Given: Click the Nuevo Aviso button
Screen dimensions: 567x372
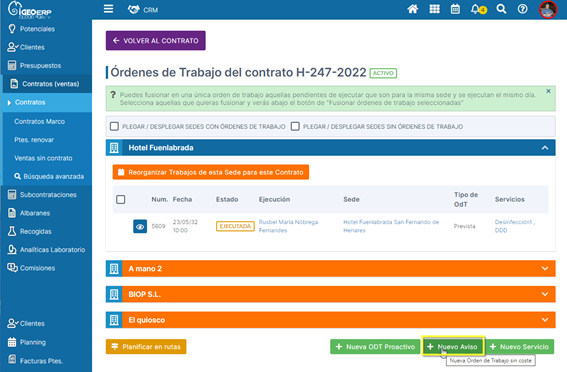Looking at the screenshot, I should point(453,347).
